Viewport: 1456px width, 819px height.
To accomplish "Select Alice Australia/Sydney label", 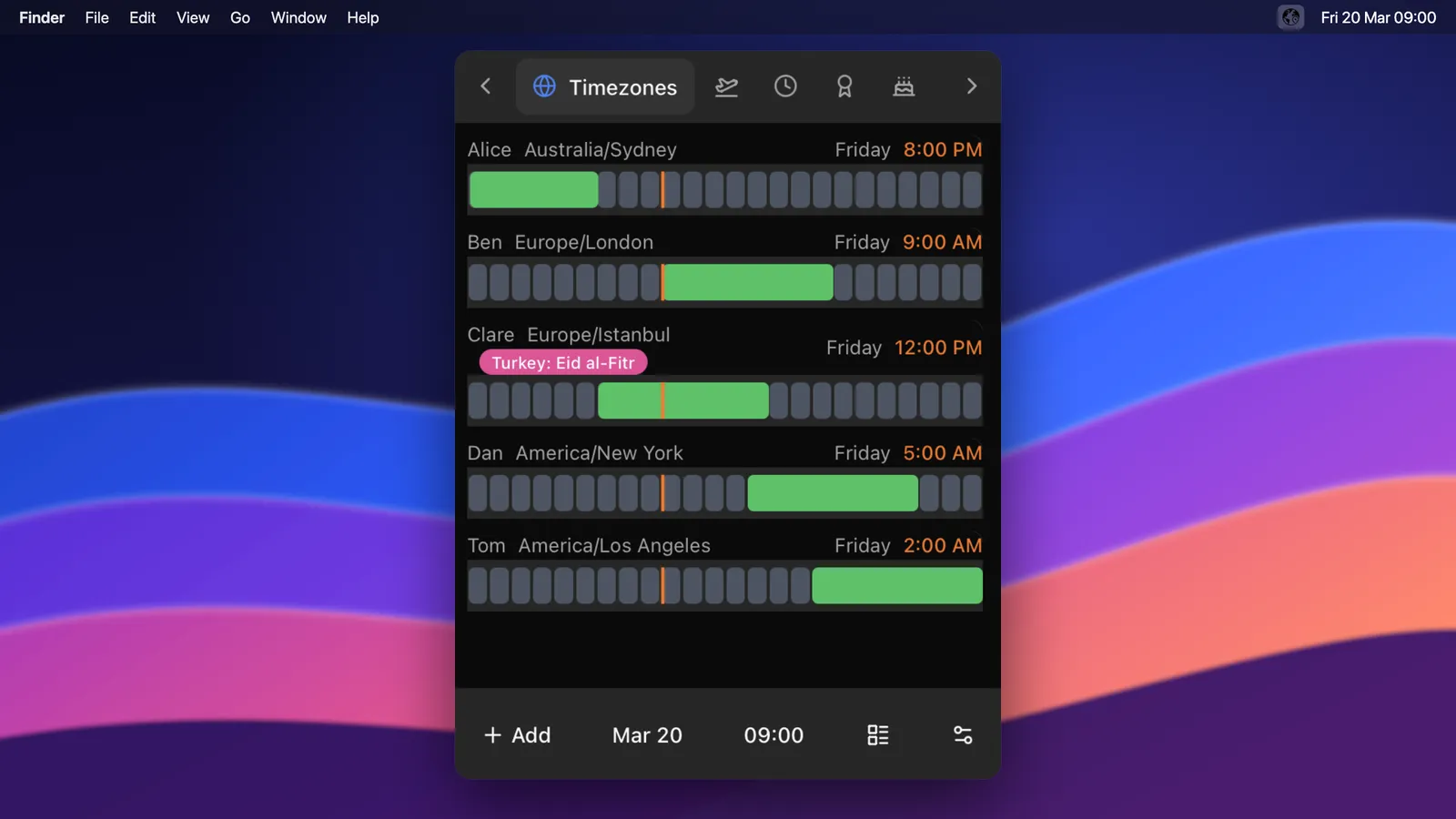I will 571,150.
